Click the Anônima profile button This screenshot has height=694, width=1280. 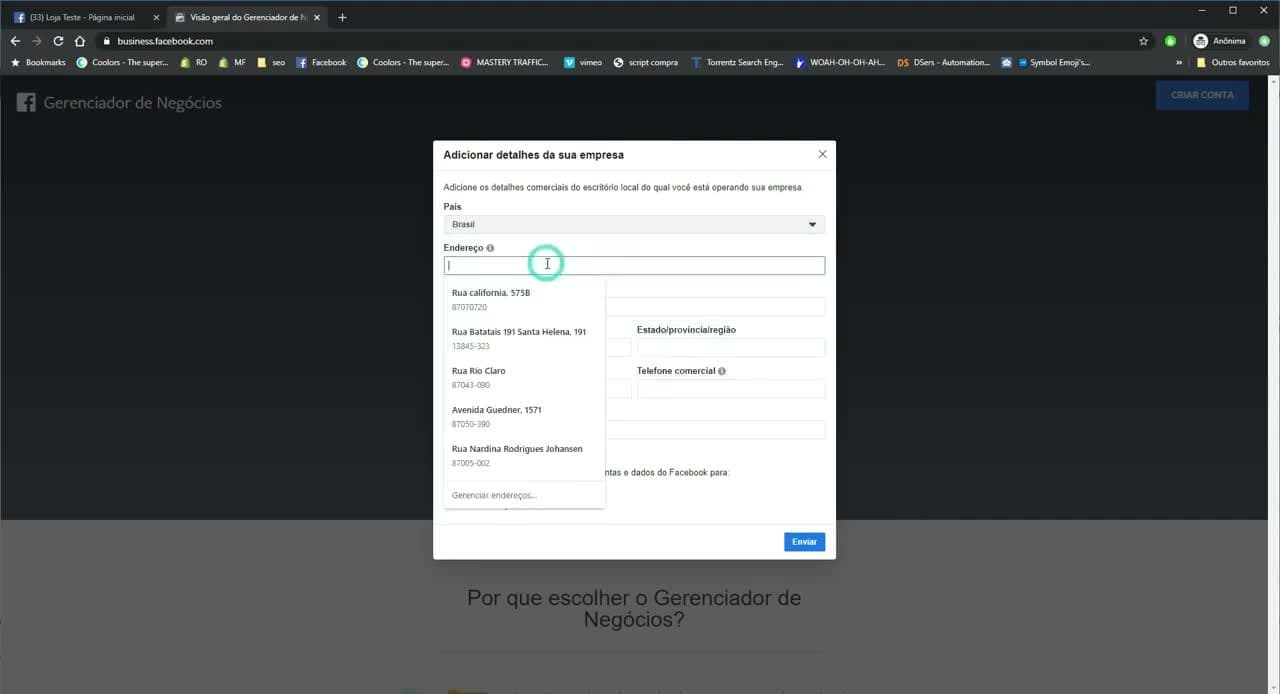coord(1219,41)
